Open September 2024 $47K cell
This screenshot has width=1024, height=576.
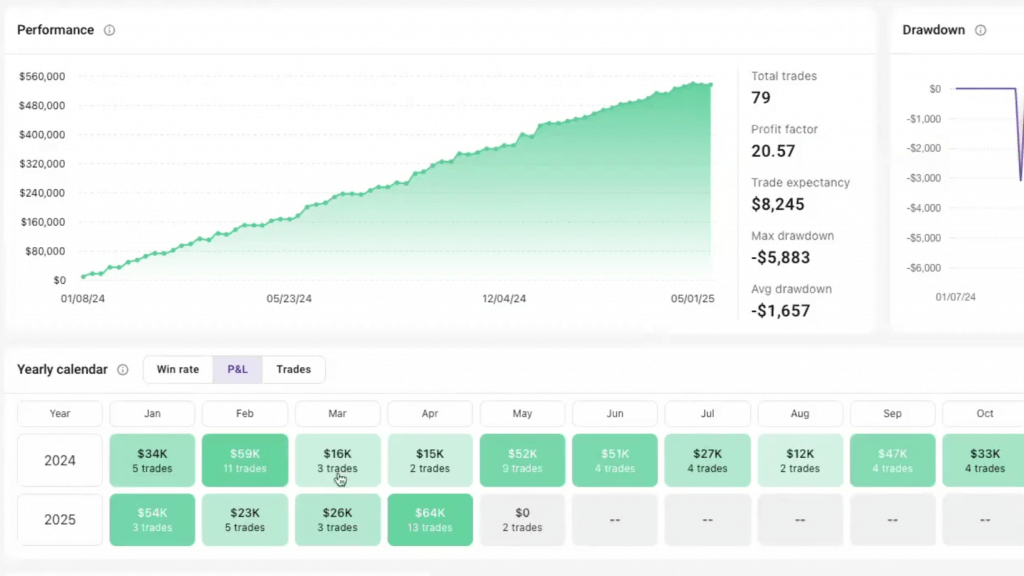892,460
